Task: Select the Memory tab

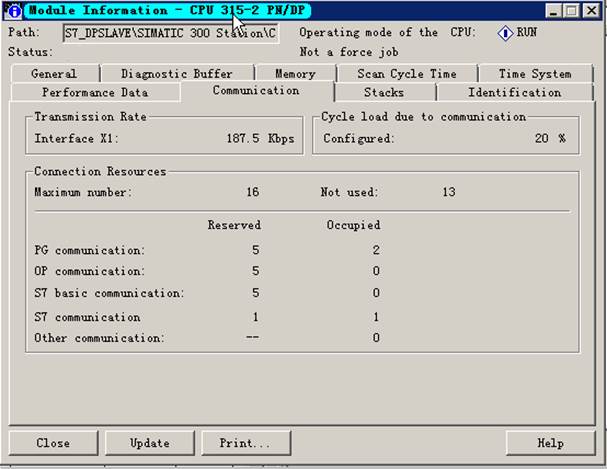Action: (295, 74)
